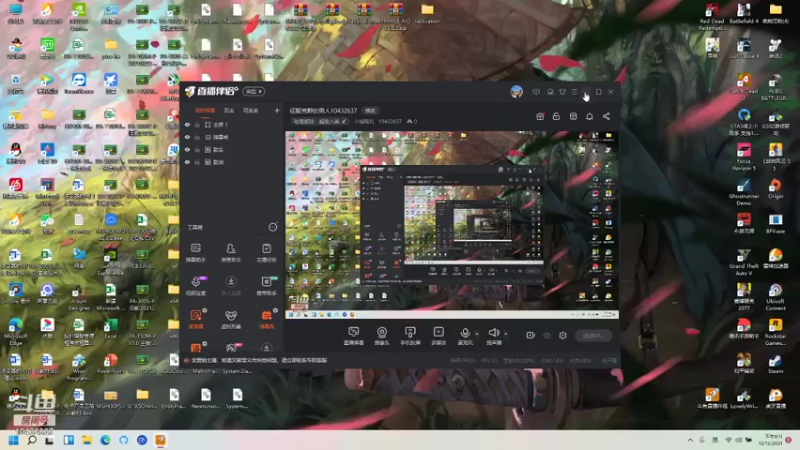Toggle eye icon of fourth source layer
Viewport: 800px width, 450px height.
coord(187,162)
